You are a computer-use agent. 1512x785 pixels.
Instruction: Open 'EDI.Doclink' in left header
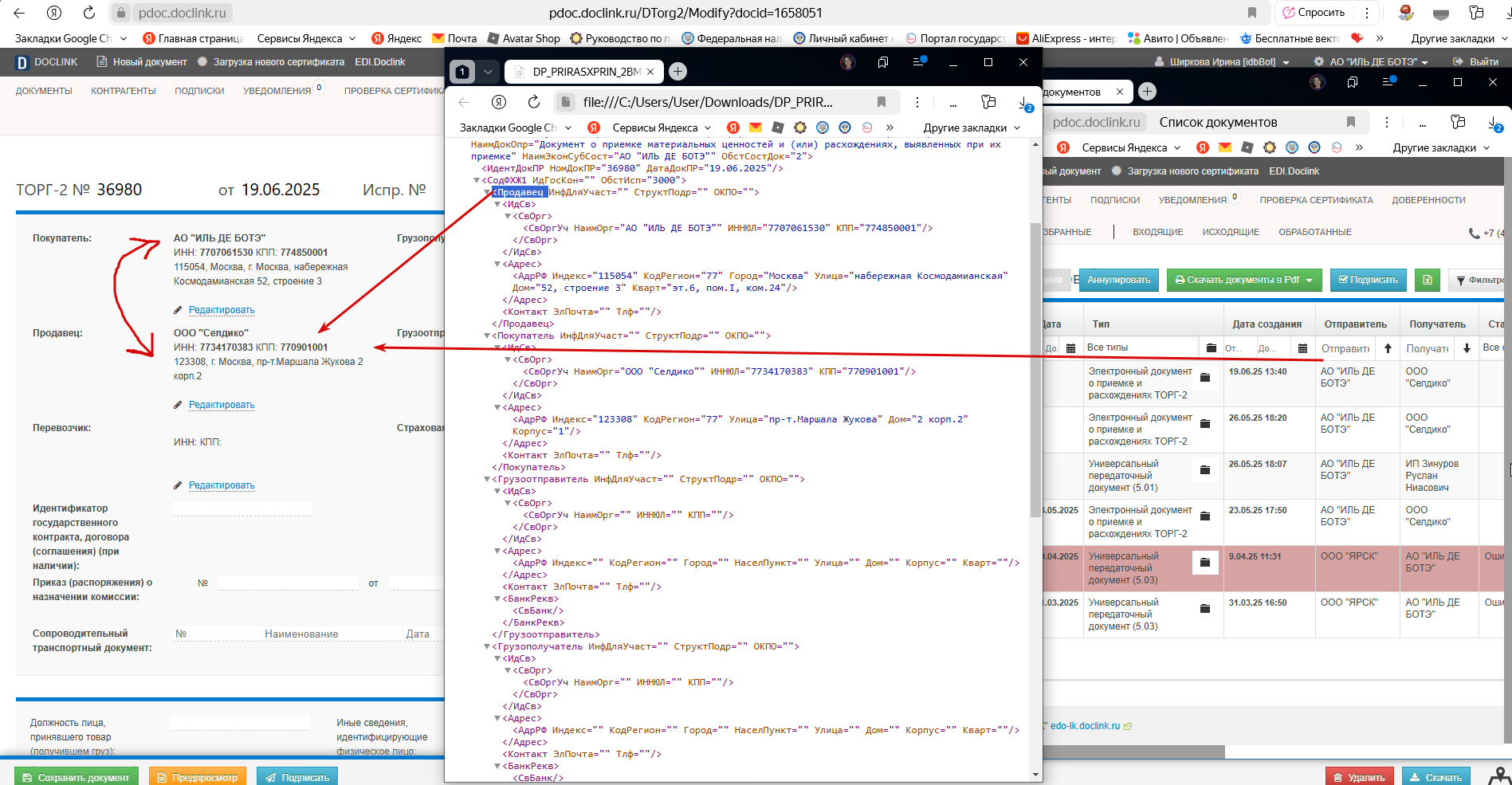click(x=380, y=62)
